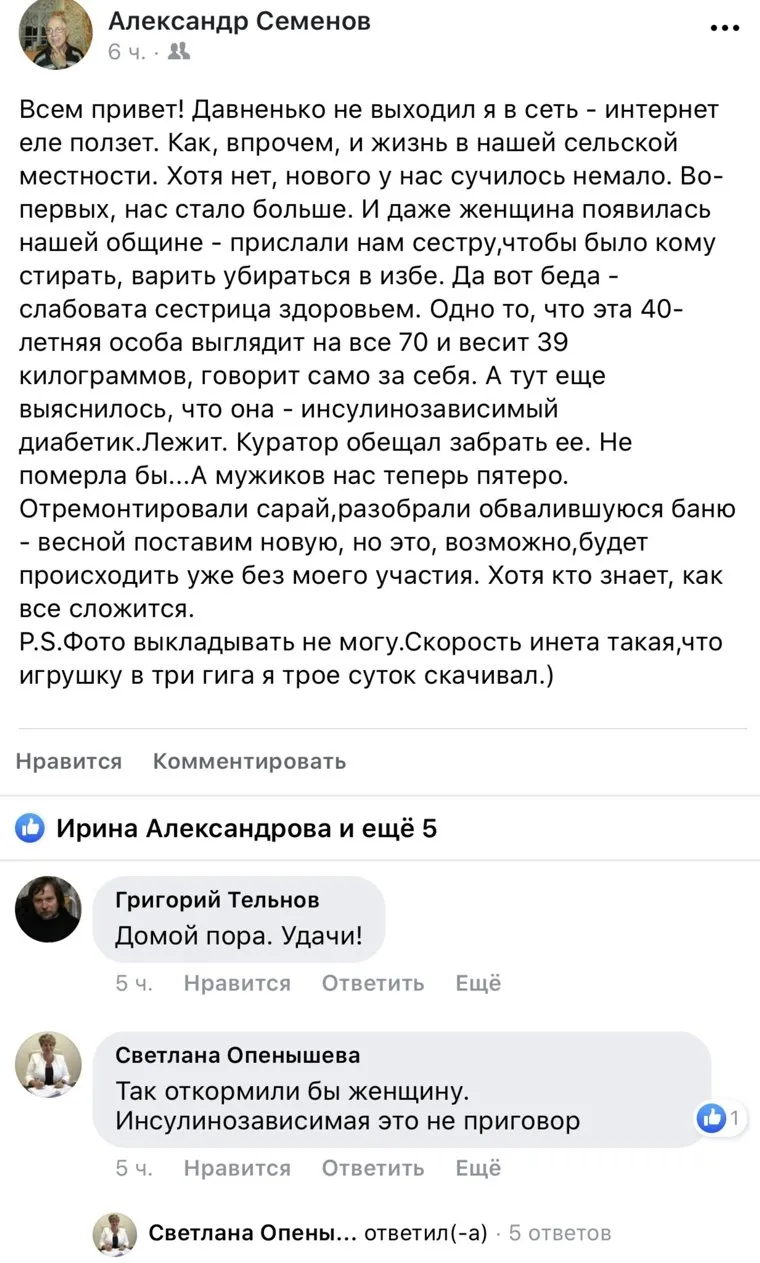Open Александр Семенов's profile name link
760x1263 pixels.
point(239,21)
